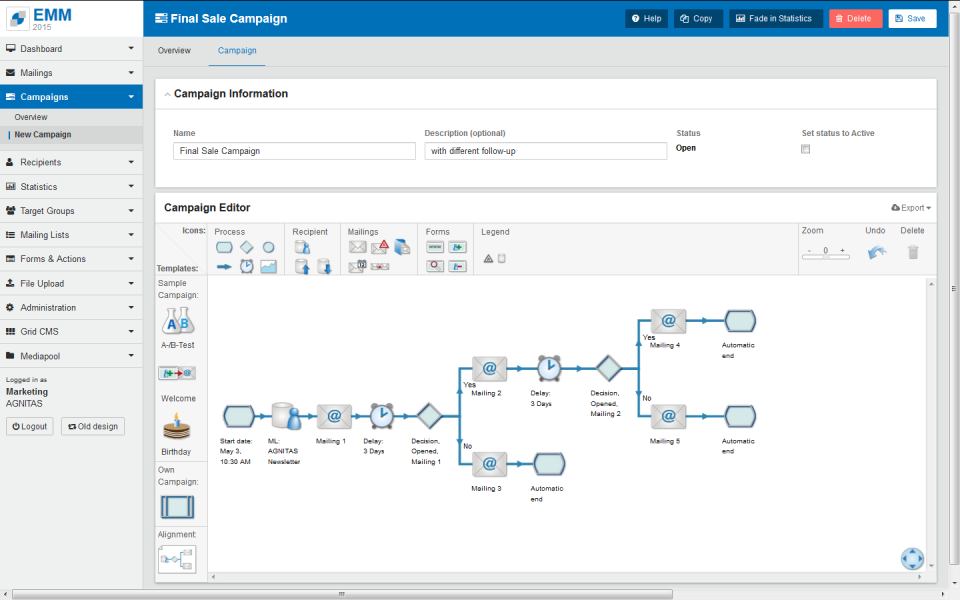The image size is (960, 600).
Task: Open the Export dropdown in Campaign Editor
Action: tap(911, 208)
